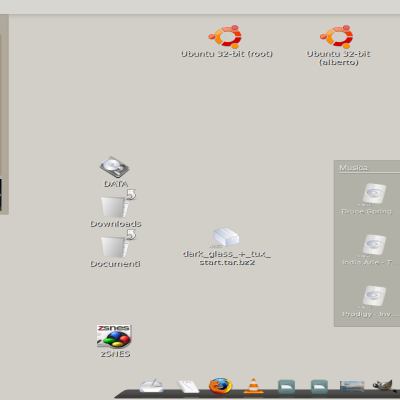Open the teal folder icon beside landscape thumbnail

(x=319, y=386)
